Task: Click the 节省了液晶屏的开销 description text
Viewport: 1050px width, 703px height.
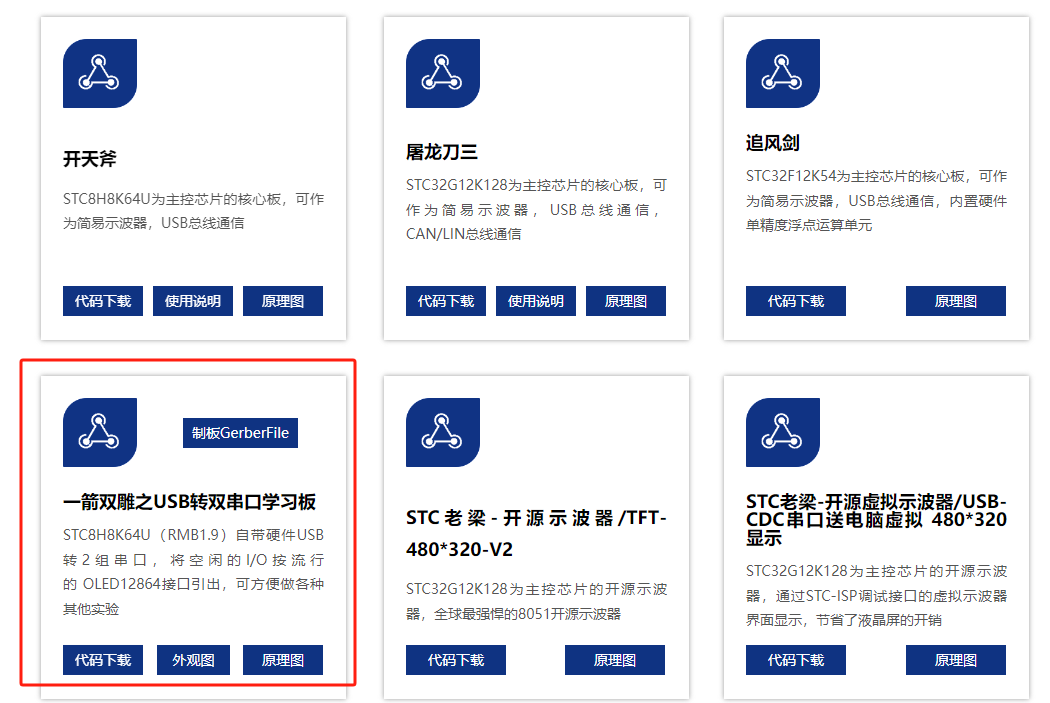Action: point(879,621)
